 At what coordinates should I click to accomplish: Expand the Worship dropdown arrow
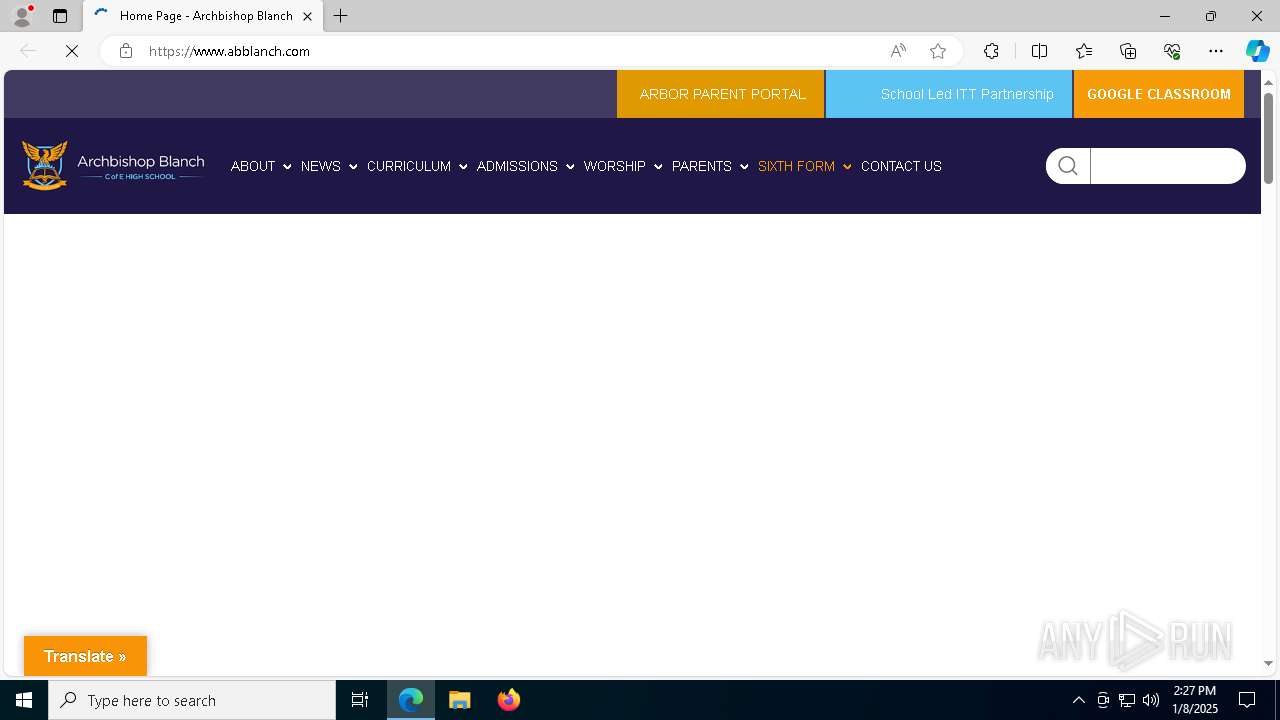(x=658, y=167)
